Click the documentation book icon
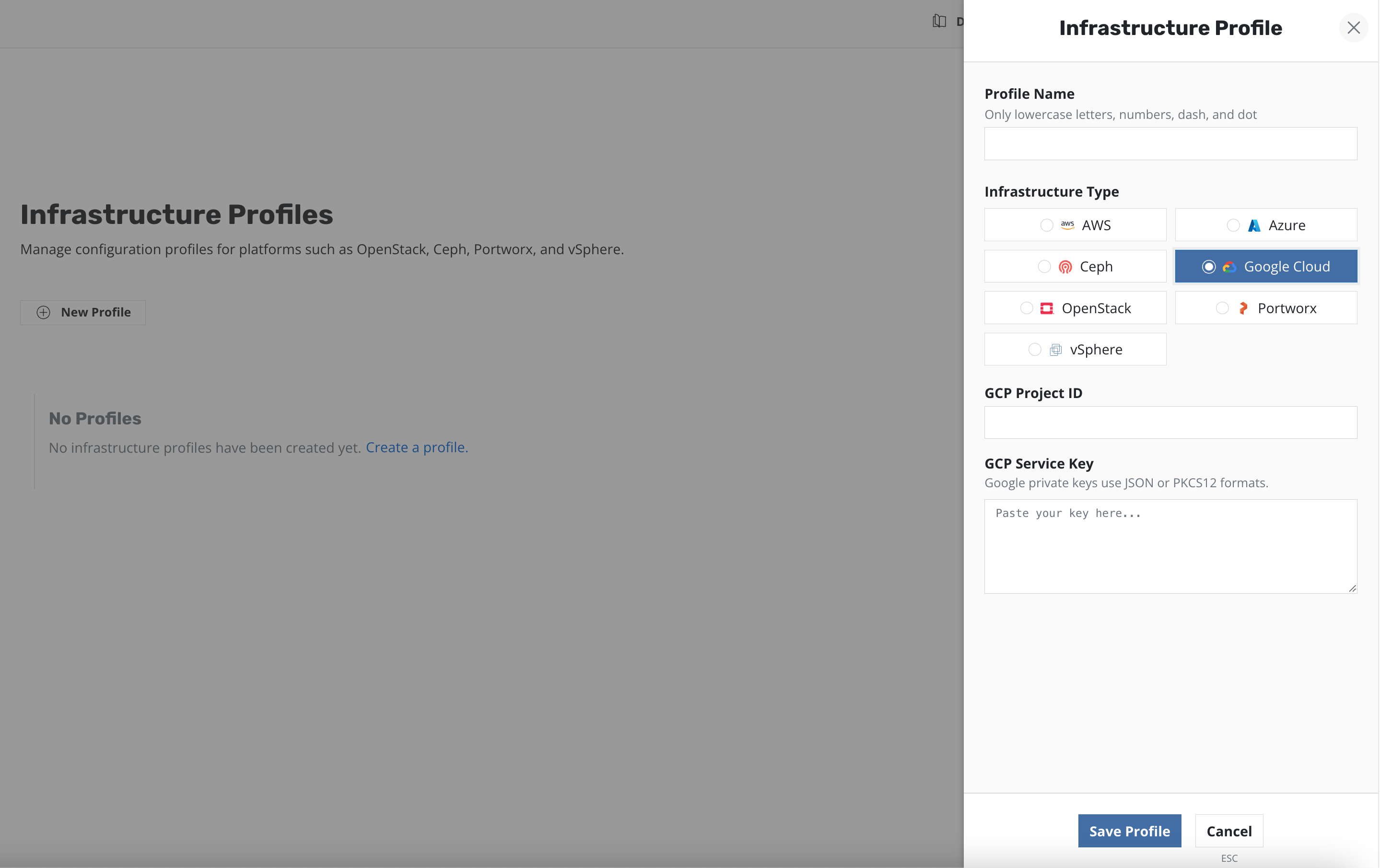This screenshot has height=868, width=1380. click(939, 22)
